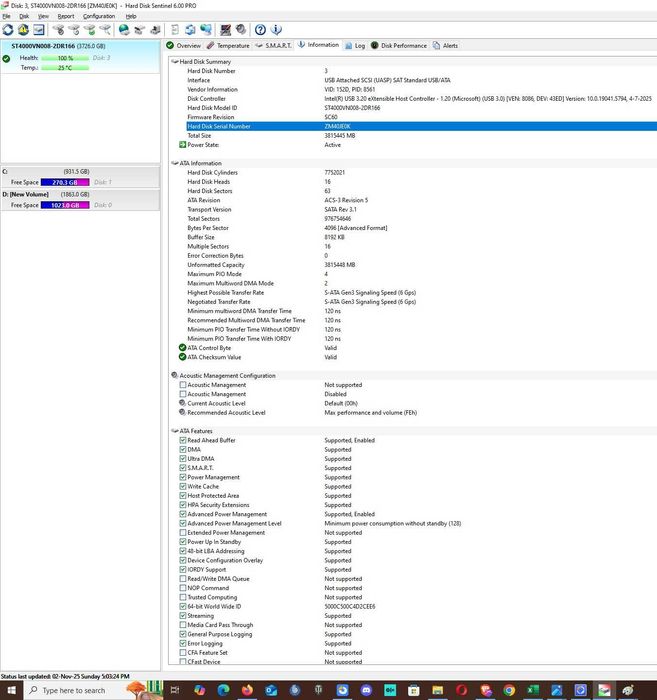The image size is (657, 700).
Task: Open the File menu
Action: pos(6,16)
